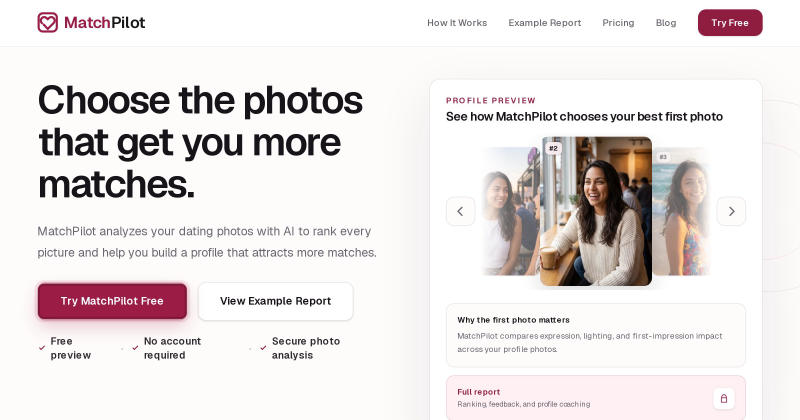Open Example Report in navigation

pos(544,23)
